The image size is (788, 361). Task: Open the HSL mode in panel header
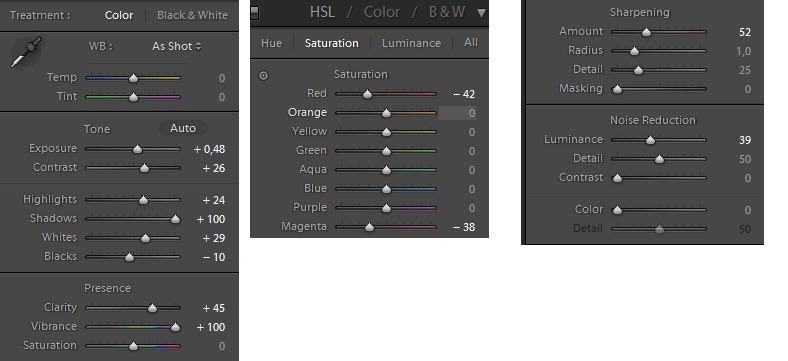coord(322,12)
